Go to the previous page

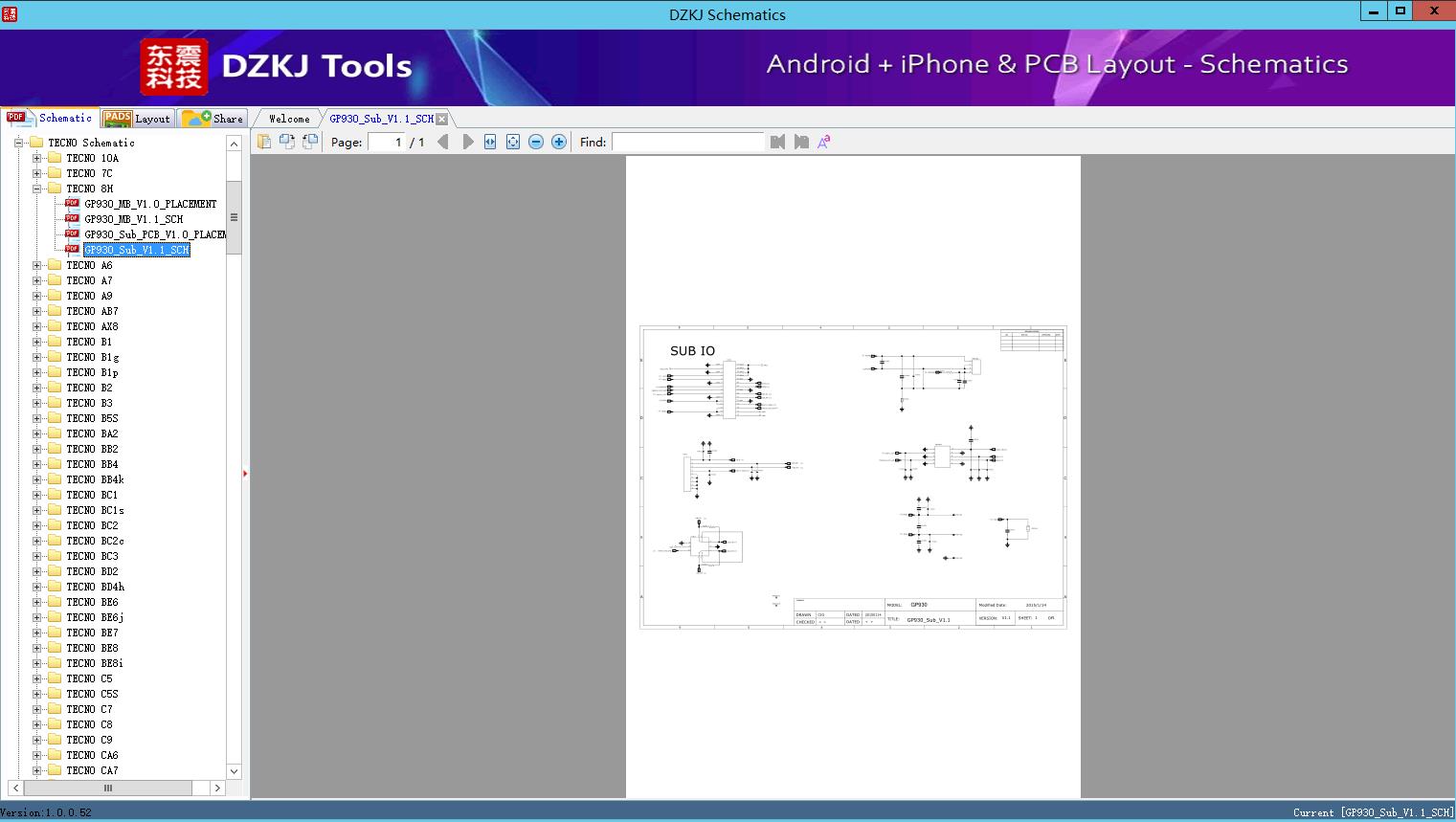pos(442,142)
